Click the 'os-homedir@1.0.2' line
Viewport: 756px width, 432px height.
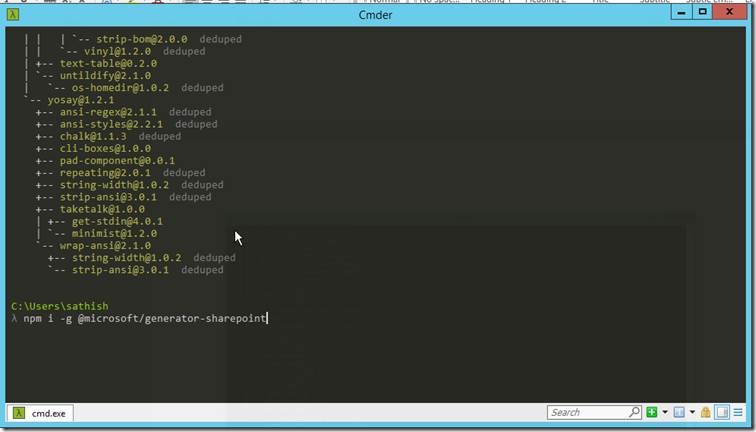click(x=120, y=88)
